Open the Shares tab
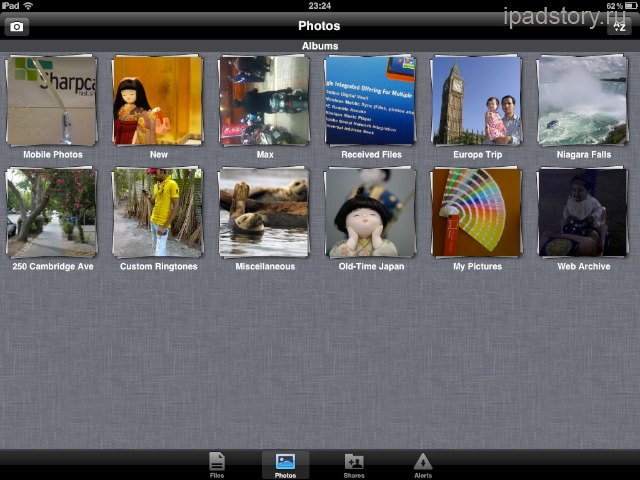The height and width of the screenshot is (480, 640). click(x=354, y=464)
